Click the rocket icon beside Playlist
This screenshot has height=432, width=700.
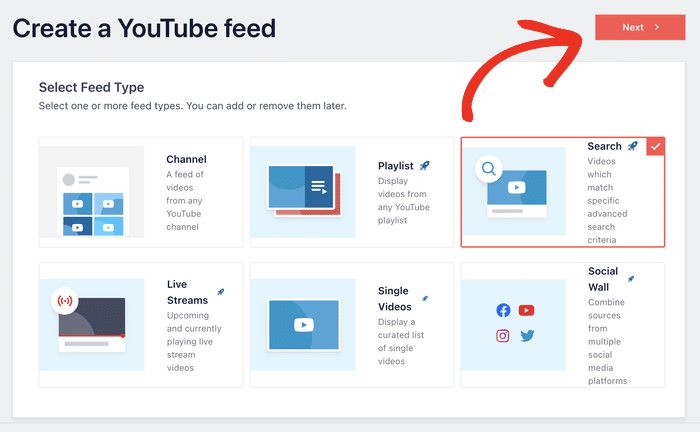pos(425,165)
